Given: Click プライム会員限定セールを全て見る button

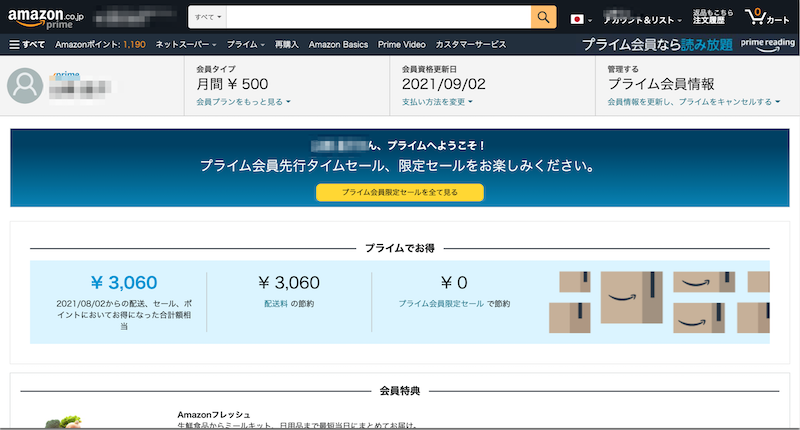Looking at the screenshot, I should (399, 192).
